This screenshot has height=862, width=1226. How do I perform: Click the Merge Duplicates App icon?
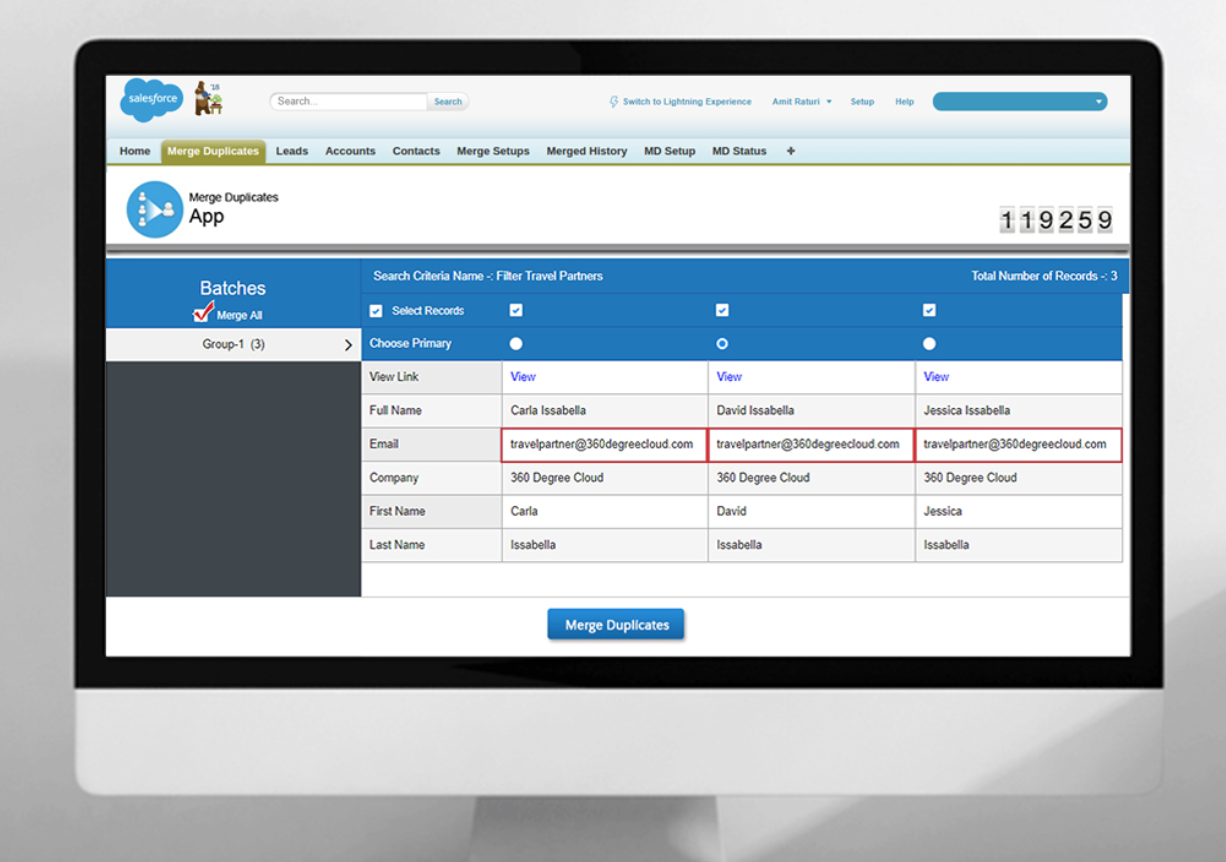point(154,209)
